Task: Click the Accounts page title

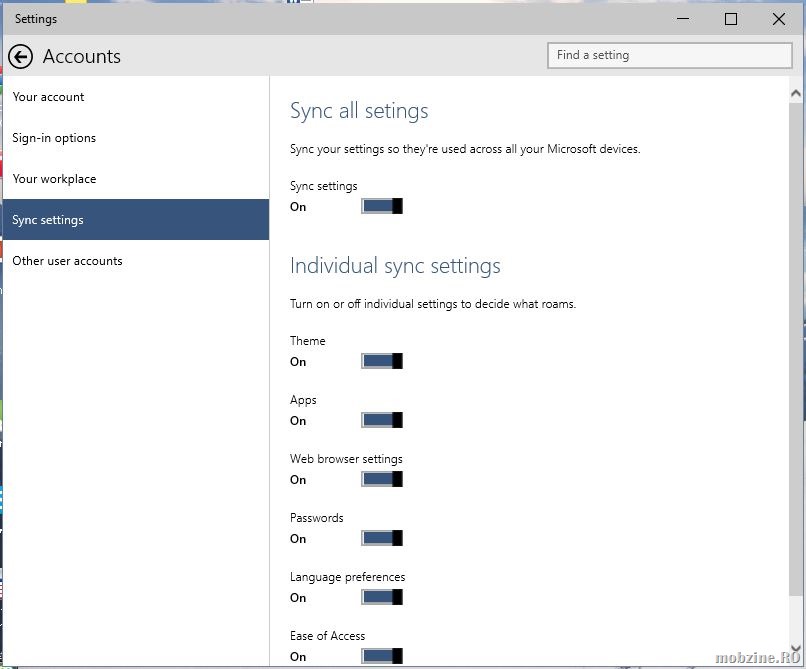Action: [x=82, y=57]
